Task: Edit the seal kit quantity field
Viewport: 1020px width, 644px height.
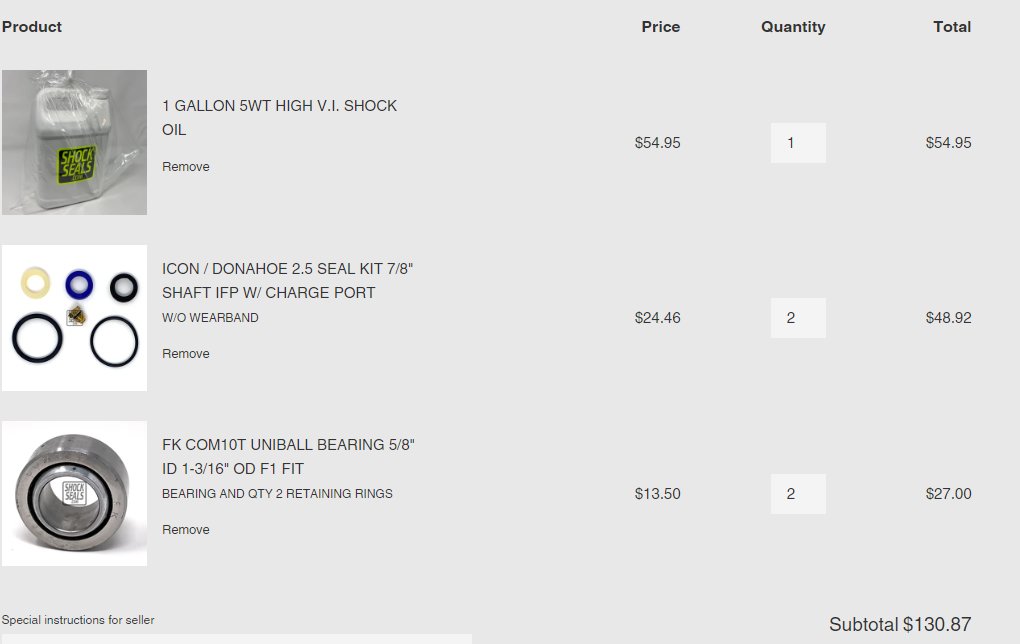Action: click(798, 318)
